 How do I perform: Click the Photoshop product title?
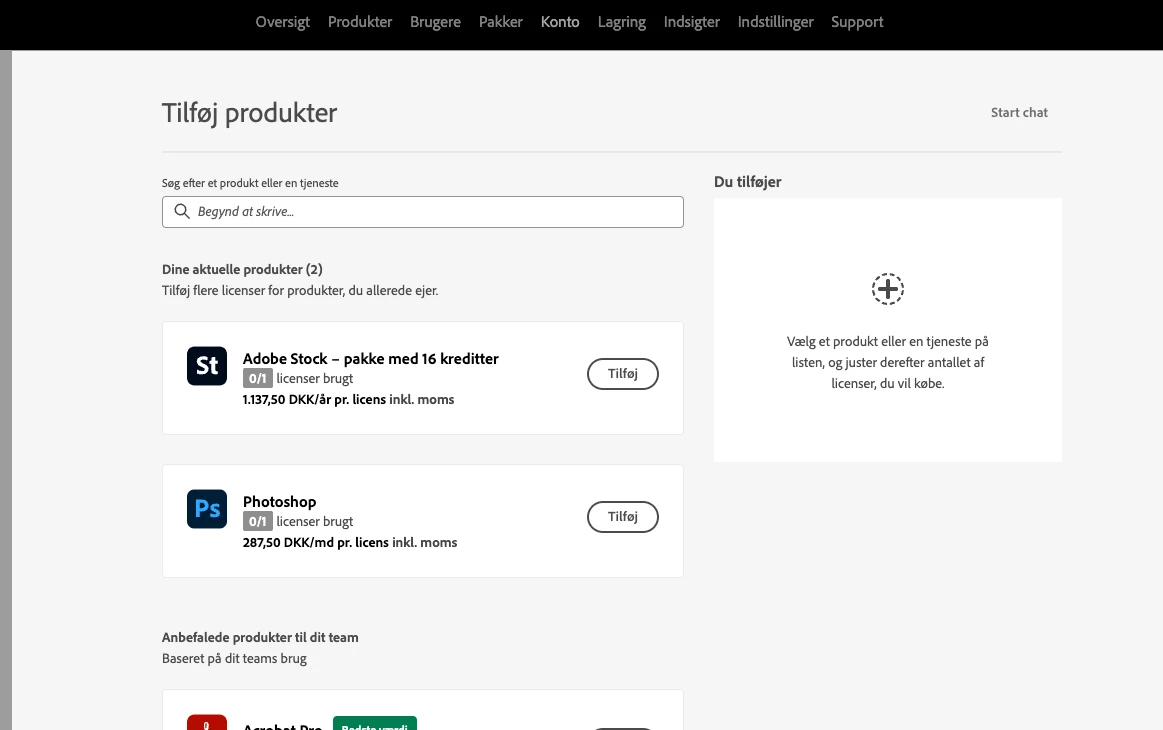pos(280,502)
